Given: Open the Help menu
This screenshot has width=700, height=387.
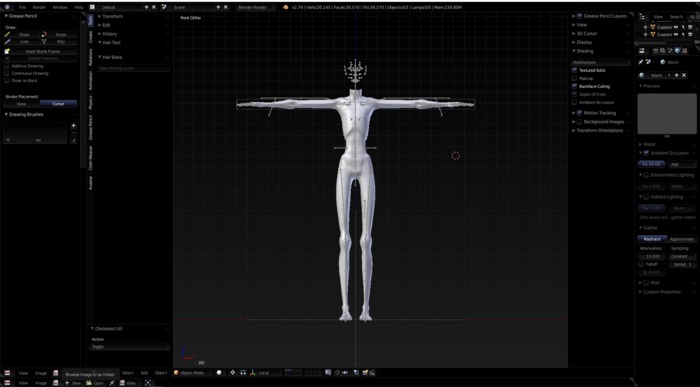Looking at the screenshot, I should coord(79,7).
